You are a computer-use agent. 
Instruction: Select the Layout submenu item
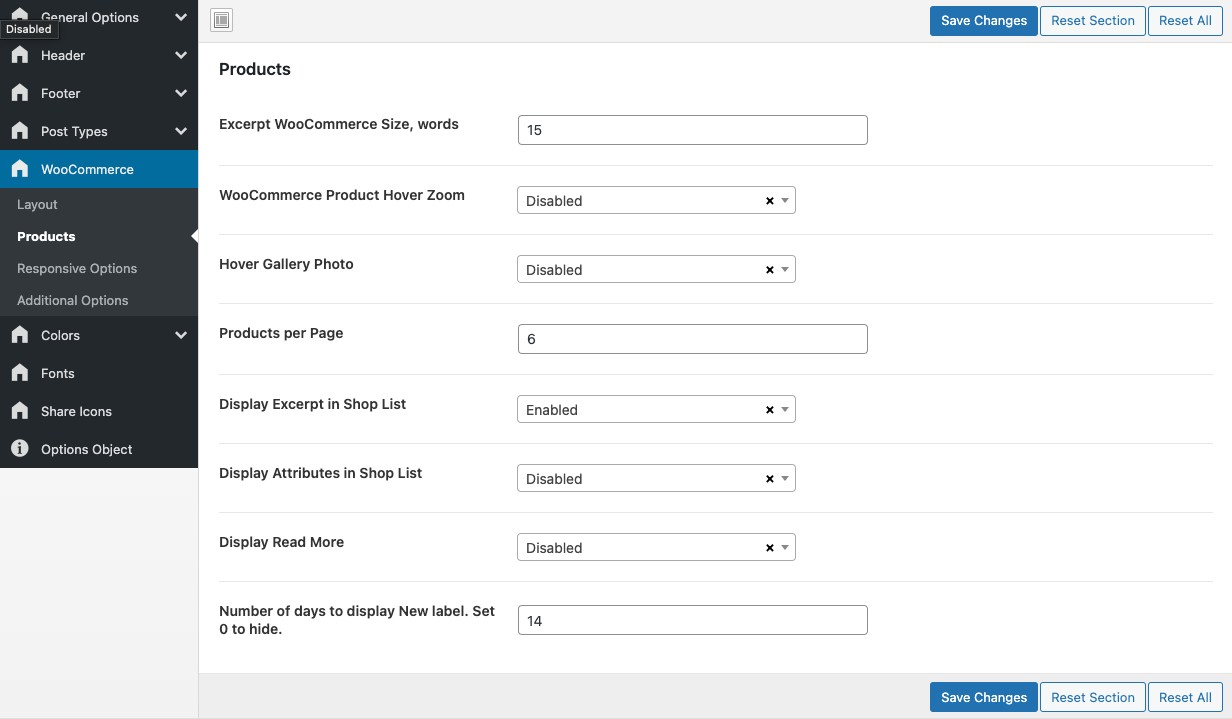coord(99,204)
